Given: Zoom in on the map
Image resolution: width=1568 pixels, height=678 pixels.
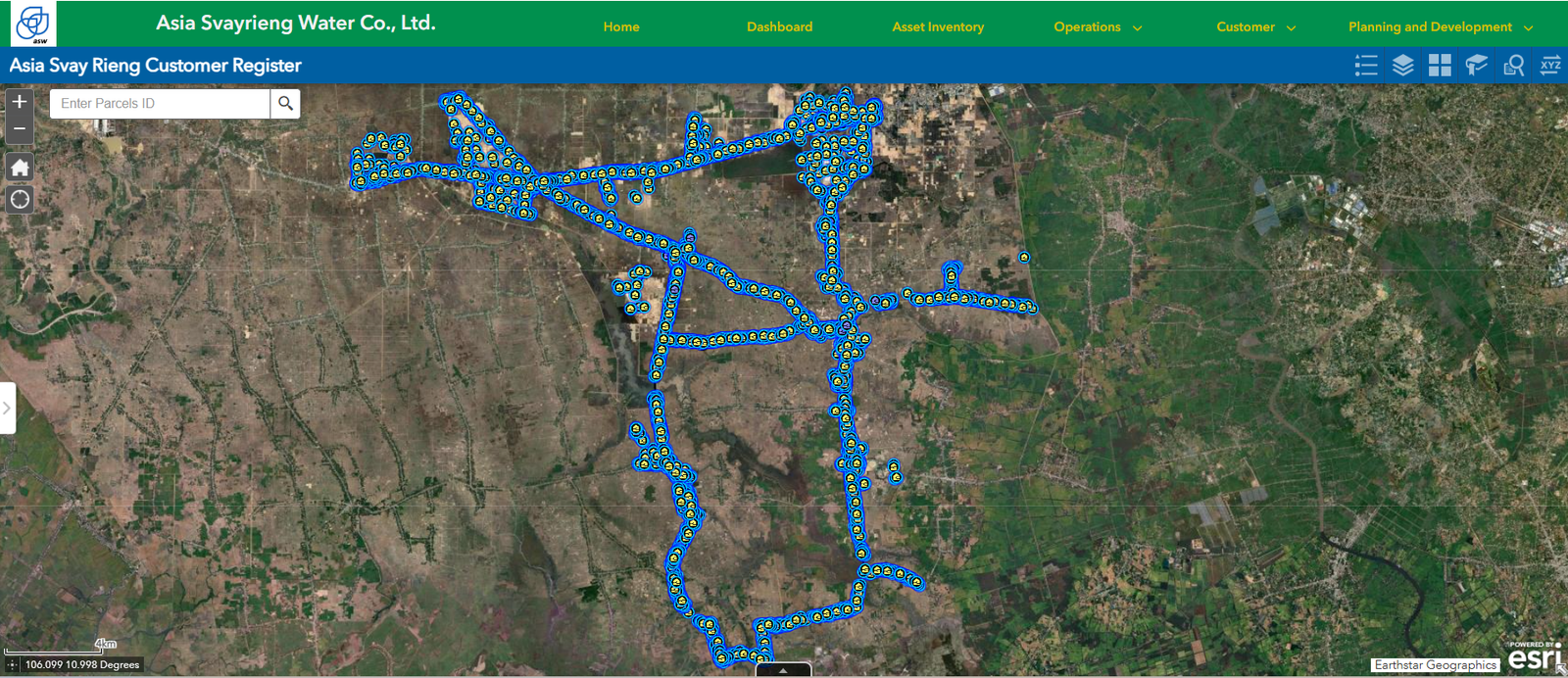Looking at the screenshot, I should pos(20,102).
